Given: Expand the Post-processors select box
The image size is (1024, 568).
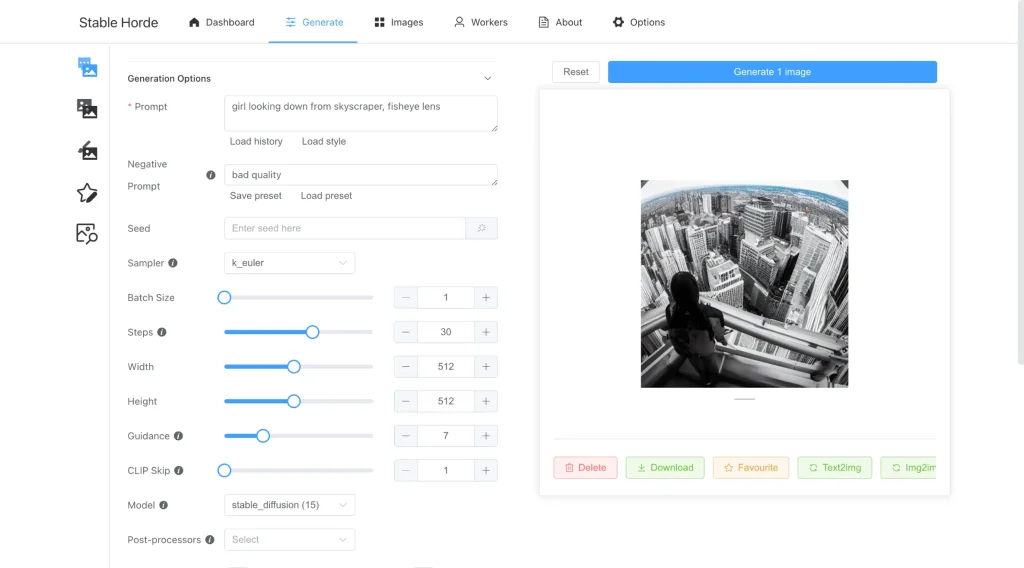Looking at the screenshot, I should (x=289, y=540).
